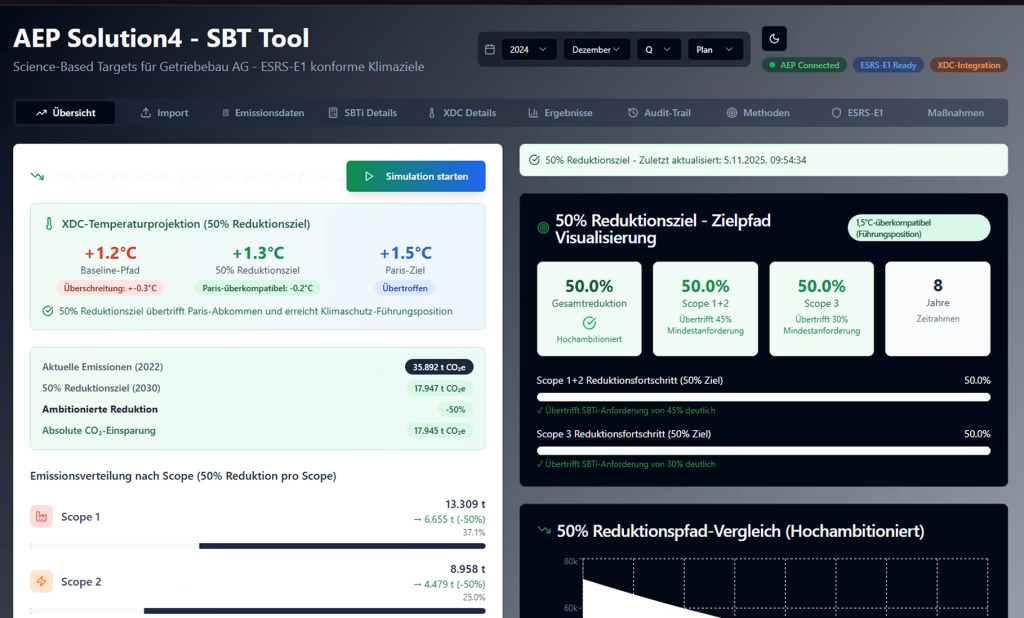Click the Scope 1+2 Reduktionsfortschritt progress bar
Viewport: 1024px width, 618px height.
(763, 397)
